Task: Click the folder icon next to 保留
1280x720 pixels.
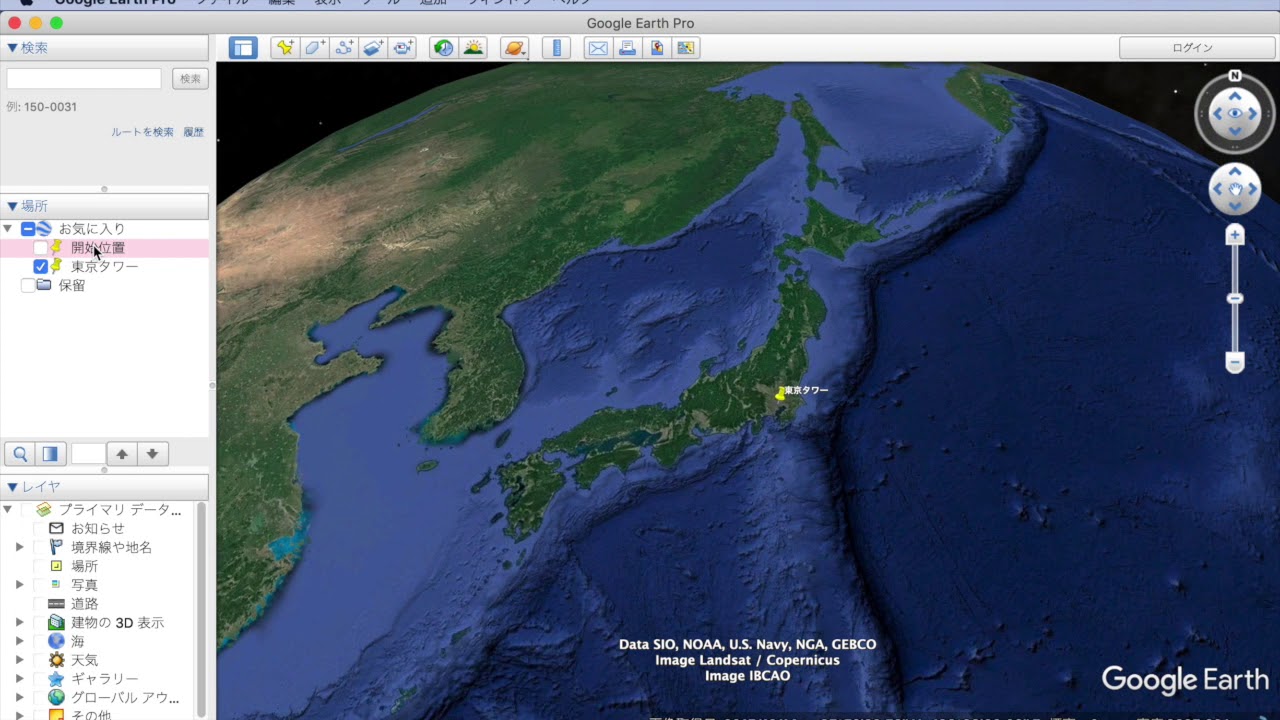Action: coord(43,285)
